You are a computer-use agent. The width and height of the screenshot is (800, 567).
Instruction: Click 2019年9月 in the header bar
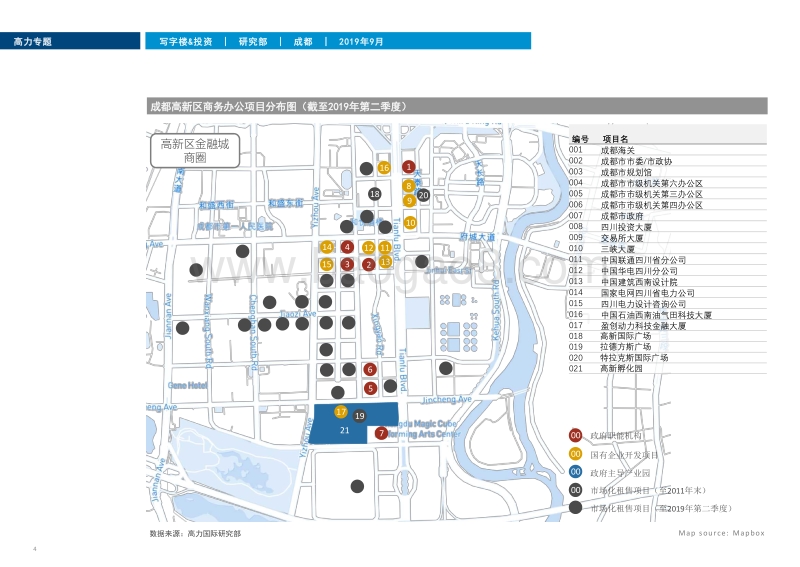tap(361, 41)
